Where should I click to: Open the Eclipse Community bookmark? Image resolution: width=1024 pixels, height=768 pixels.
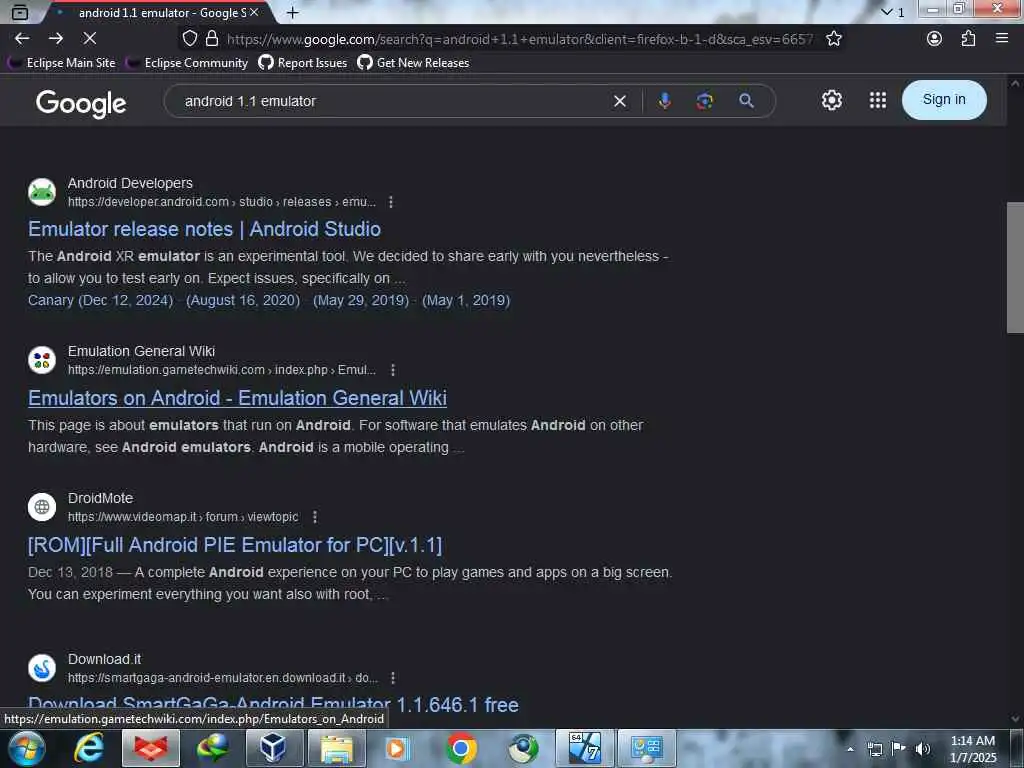tap(187, 63)
